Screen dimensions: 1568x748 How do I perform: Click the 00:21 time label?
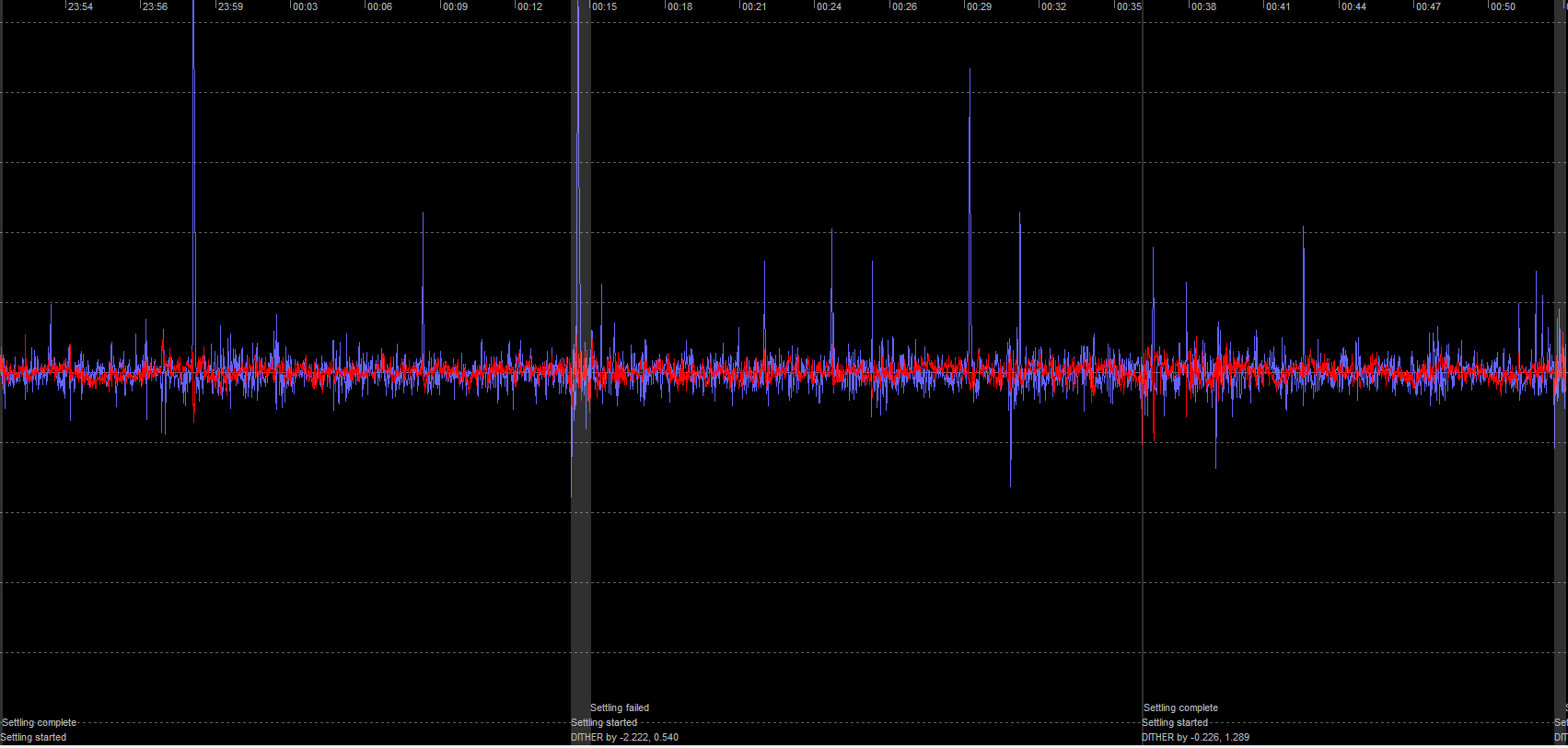tap(755, 6)
